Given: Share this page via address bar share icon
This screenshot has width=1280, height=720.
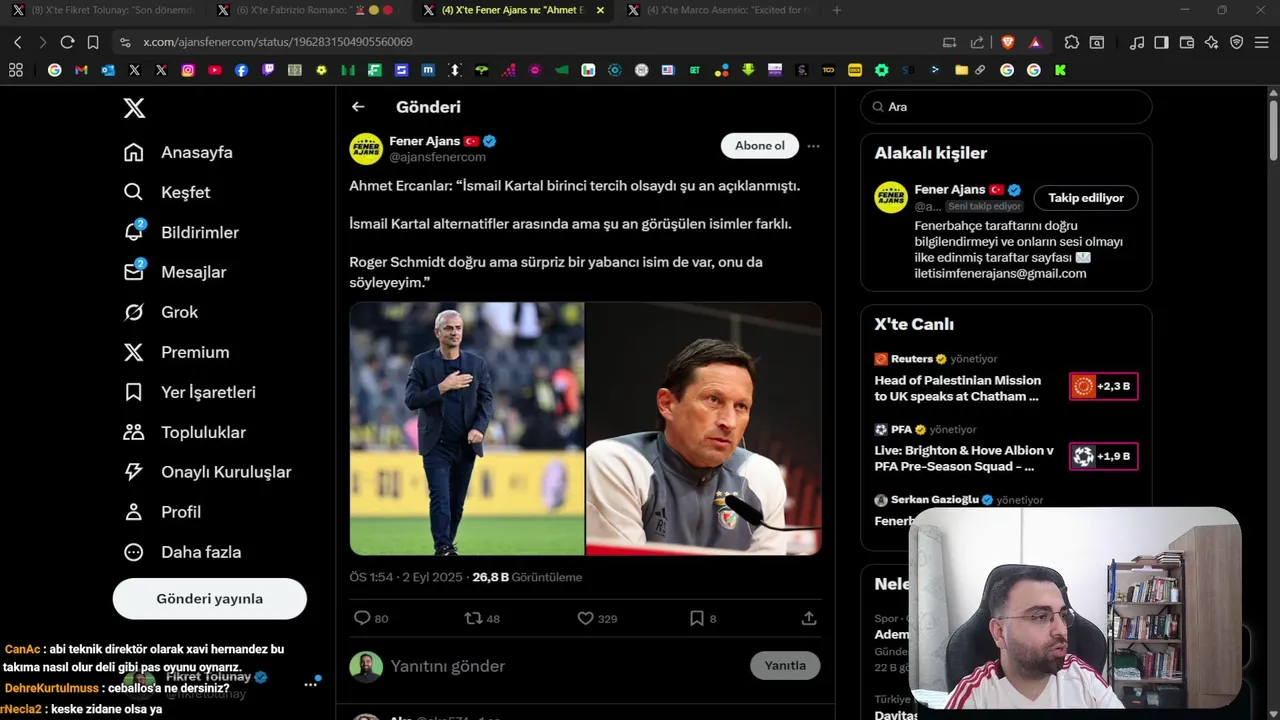Looking at the screenshot, I should click(977, 42).
